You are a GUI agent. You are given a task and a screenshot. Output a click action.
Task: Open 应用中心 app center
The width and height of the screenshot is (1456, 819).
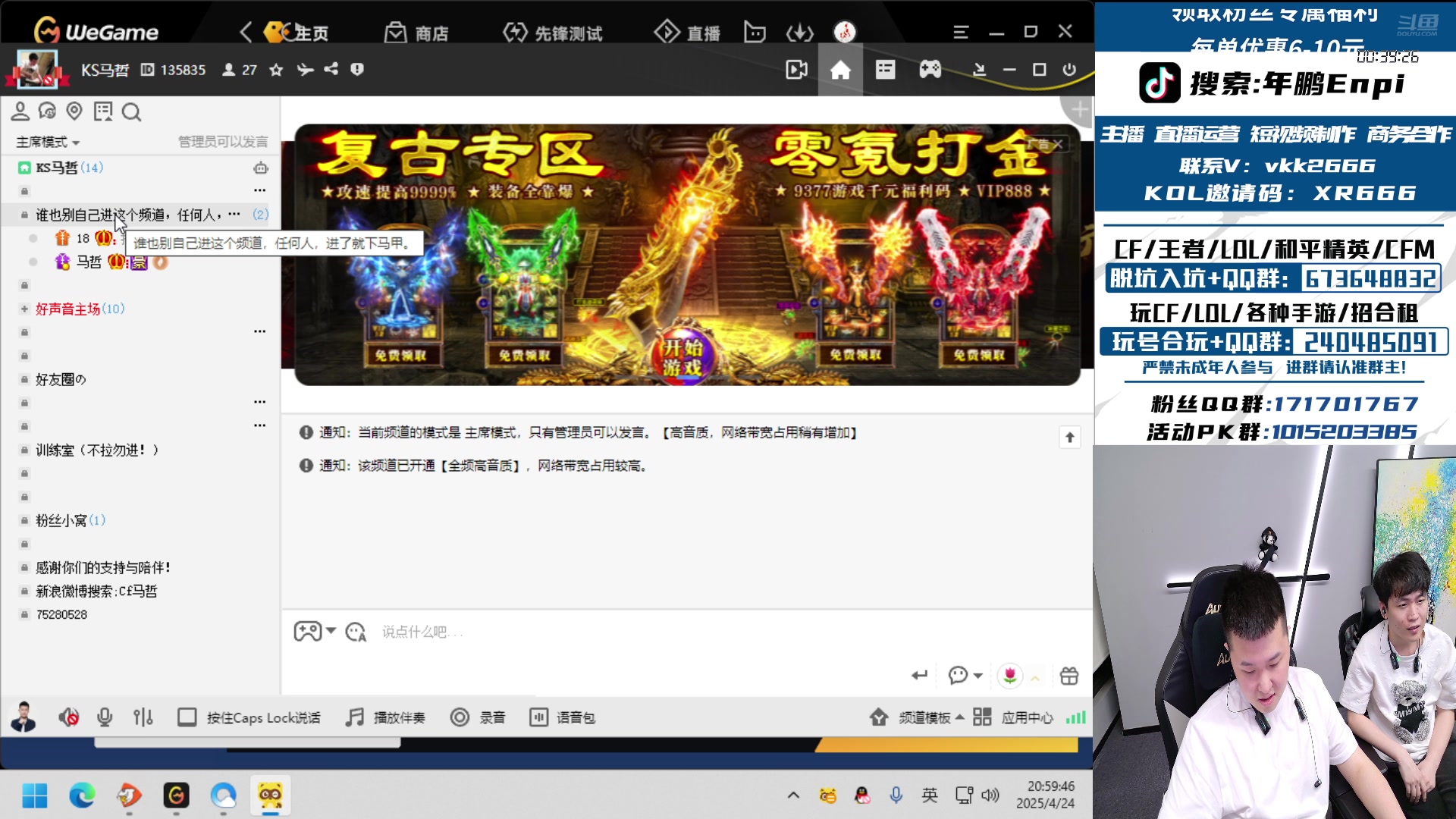(1013, 717)
